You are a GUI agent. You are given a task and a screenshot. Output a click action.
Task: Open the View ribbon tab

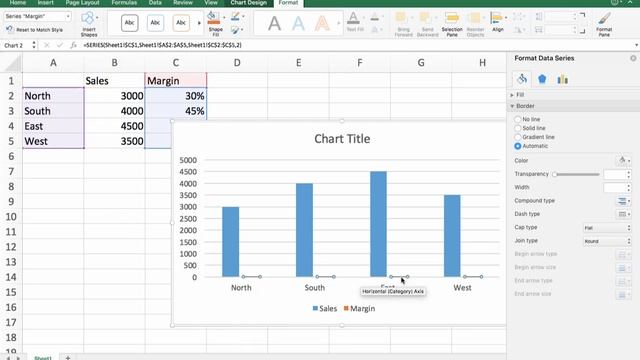tap(211, 2)
